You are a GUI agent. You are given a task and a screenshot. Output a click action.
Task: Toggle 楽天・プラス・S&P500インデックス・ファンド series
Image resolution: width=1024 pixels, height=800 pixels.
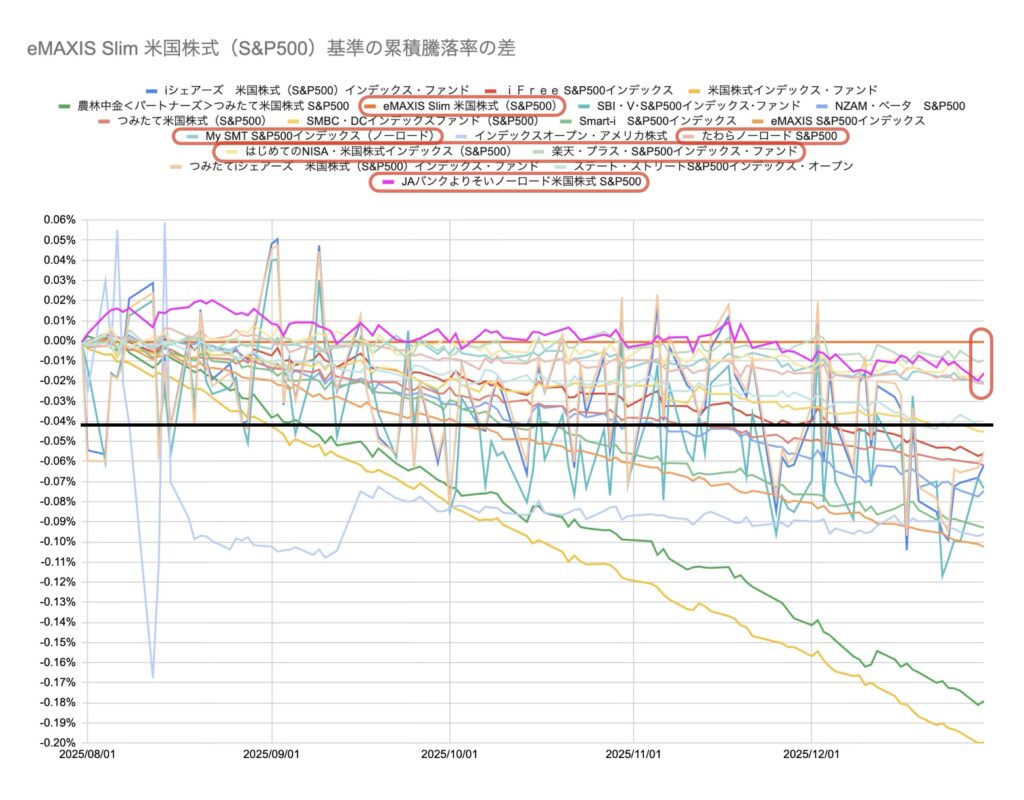[673, 150]
